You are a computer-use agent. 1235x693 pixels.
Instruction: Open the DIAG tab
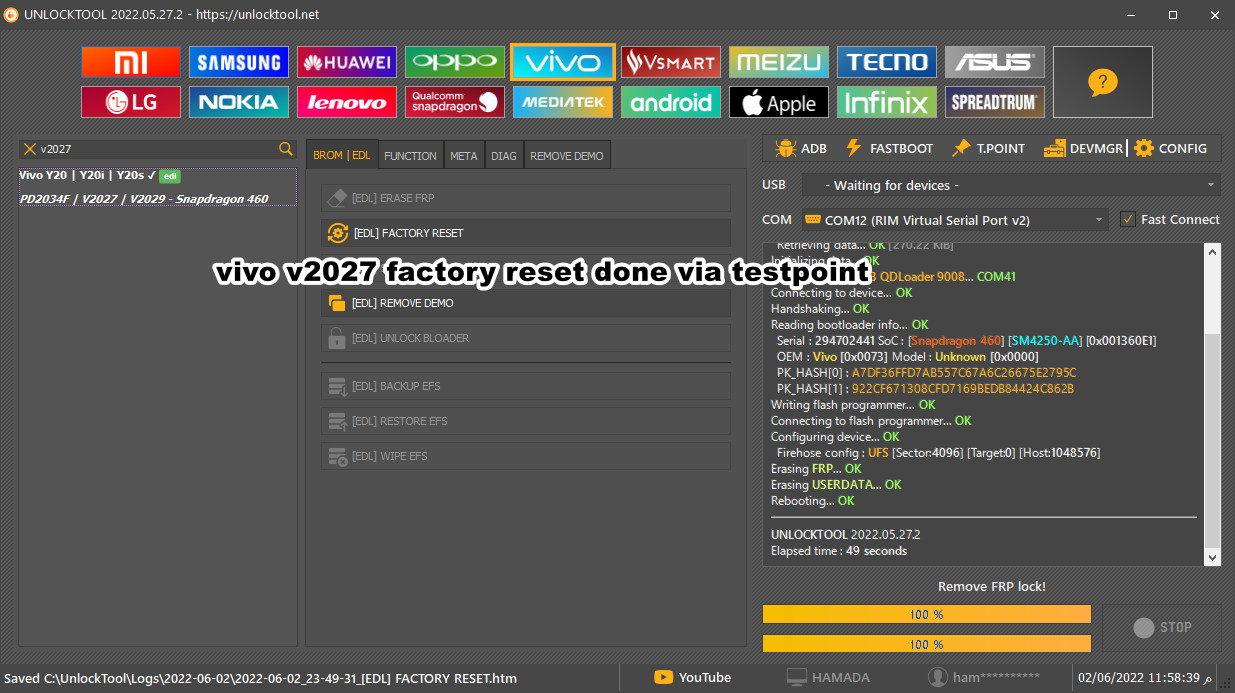tap(504, 155)
